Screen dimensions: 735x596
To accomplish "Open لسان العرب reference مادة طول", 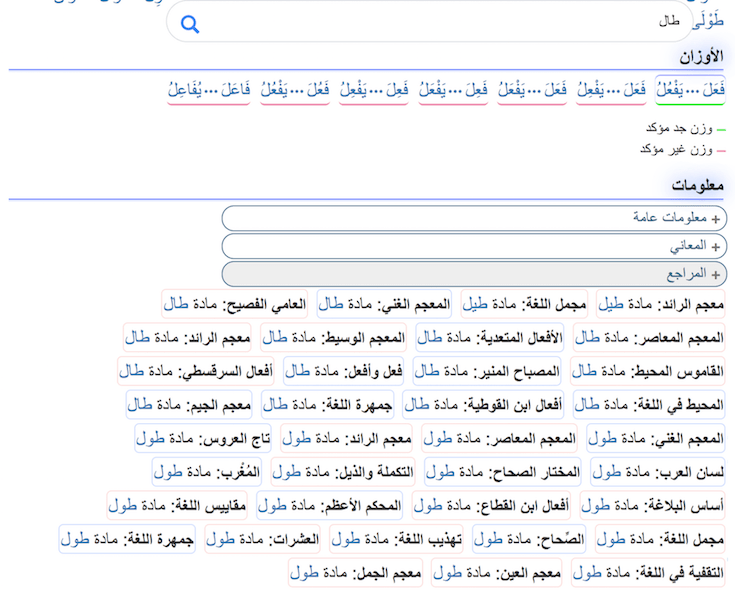I will click(x=658, y=472).
